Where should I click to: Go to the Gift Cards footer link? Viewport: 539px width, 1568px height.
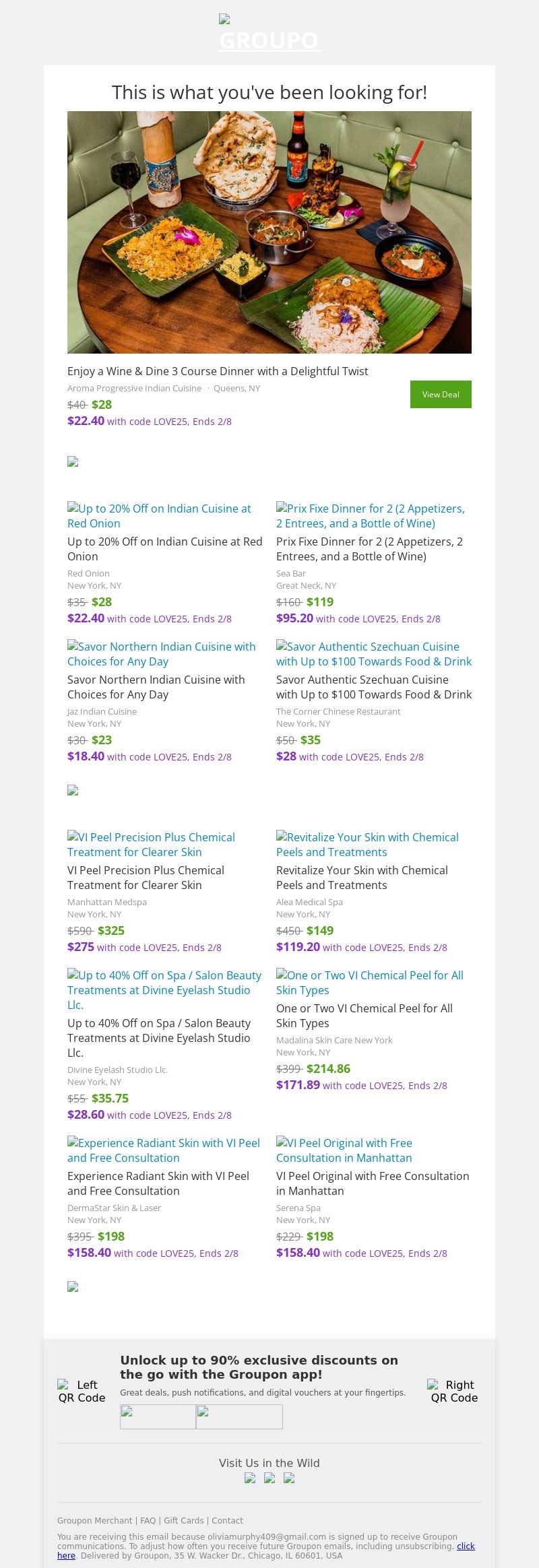(x=183, y=1520)
